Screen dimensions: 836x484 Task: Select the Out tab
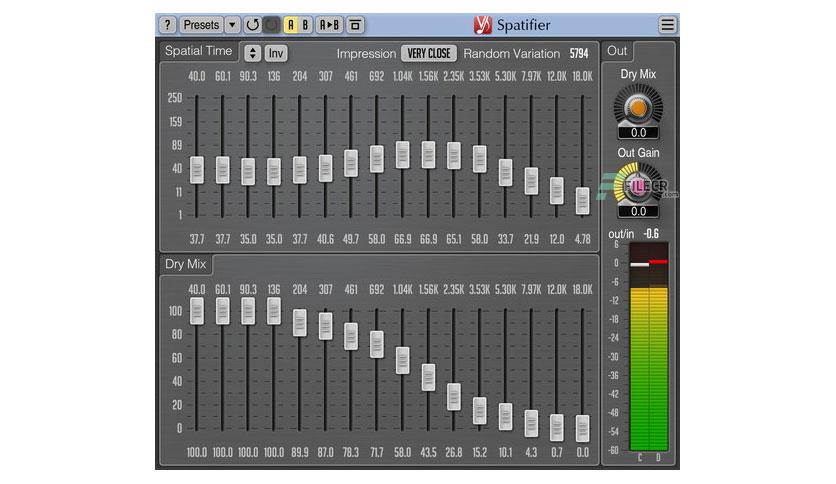coord(617,51)
